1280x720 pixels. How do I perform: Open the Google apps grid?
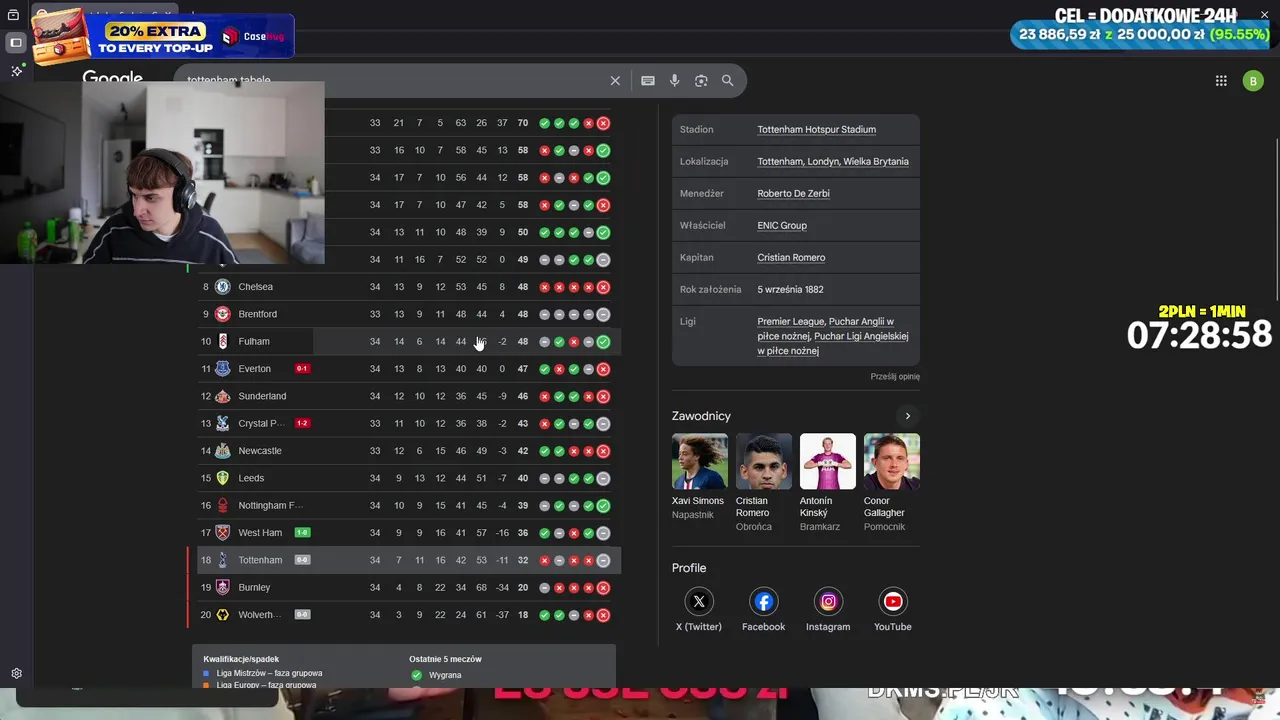[x=1221, y=81]
